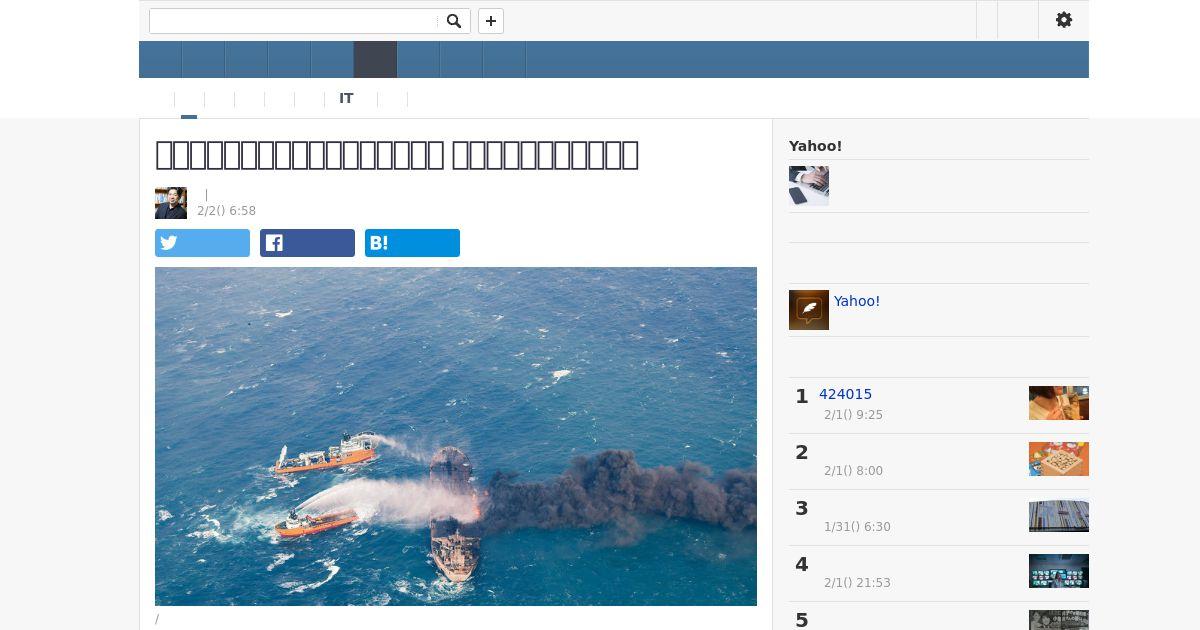Open the burning tanker article photo

[456, 436]
